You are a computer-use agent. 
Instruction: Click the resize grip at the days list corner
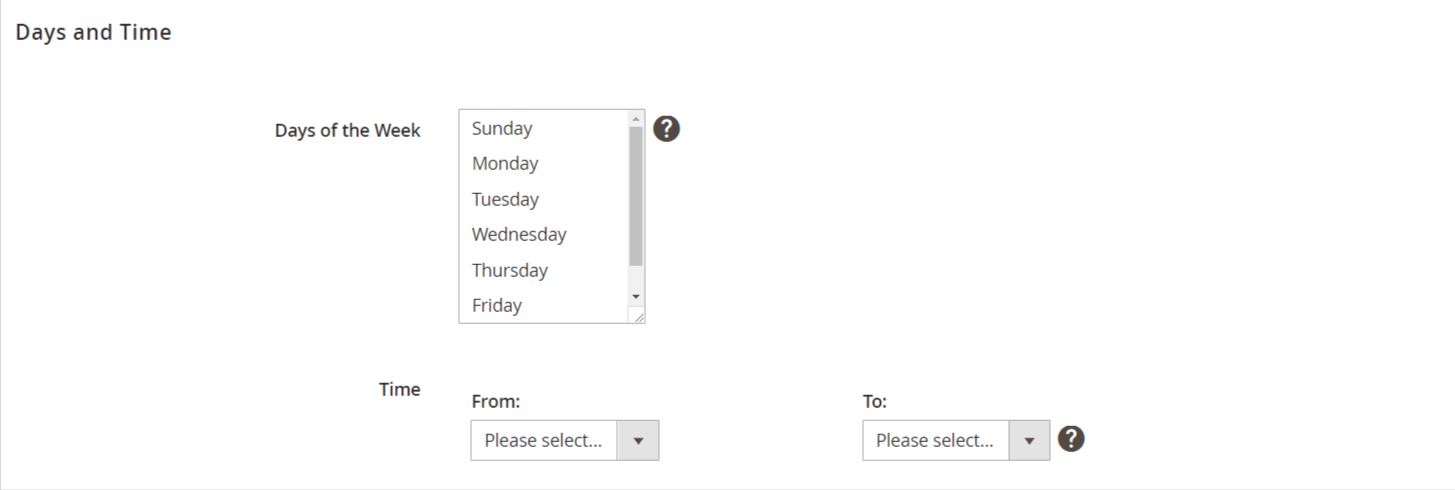[x=638, y=316]
